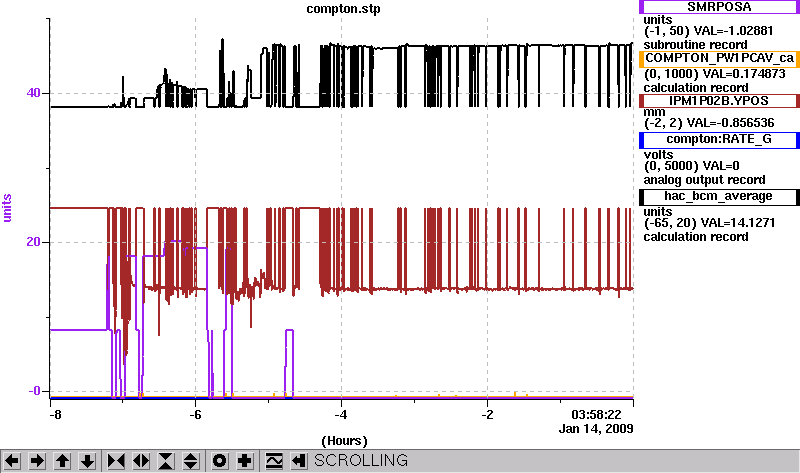Click the (Hours) x-axis label
The height and width of the screenshot is (473, 800).
[x=344, y=440]
